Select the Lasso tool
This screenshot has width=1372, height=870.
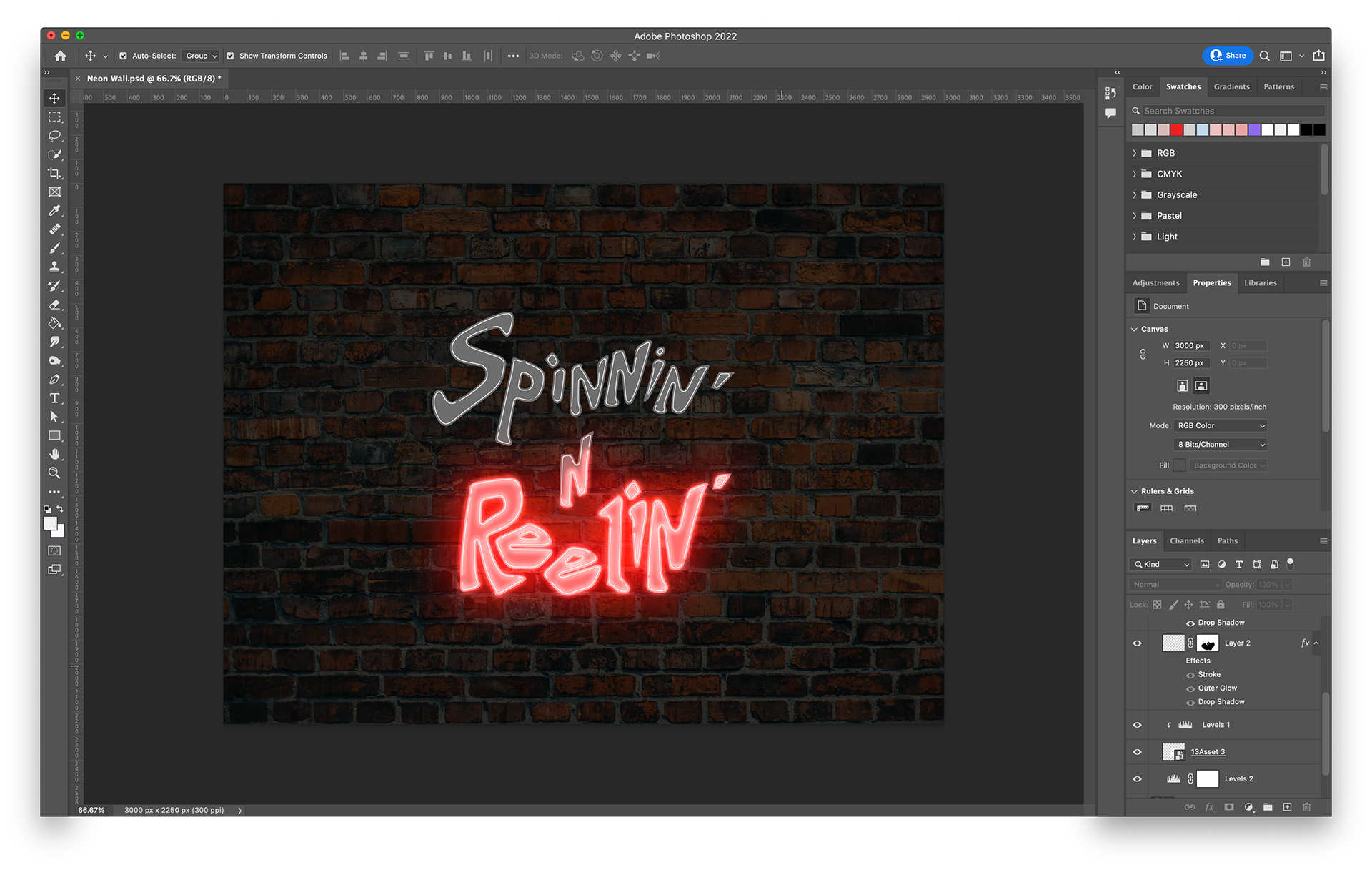[55, 136]
